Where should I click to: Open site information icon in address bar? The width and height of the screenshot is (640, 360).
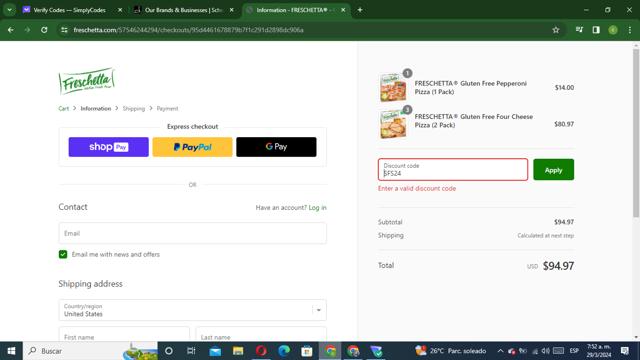click(x=64, y=30)
